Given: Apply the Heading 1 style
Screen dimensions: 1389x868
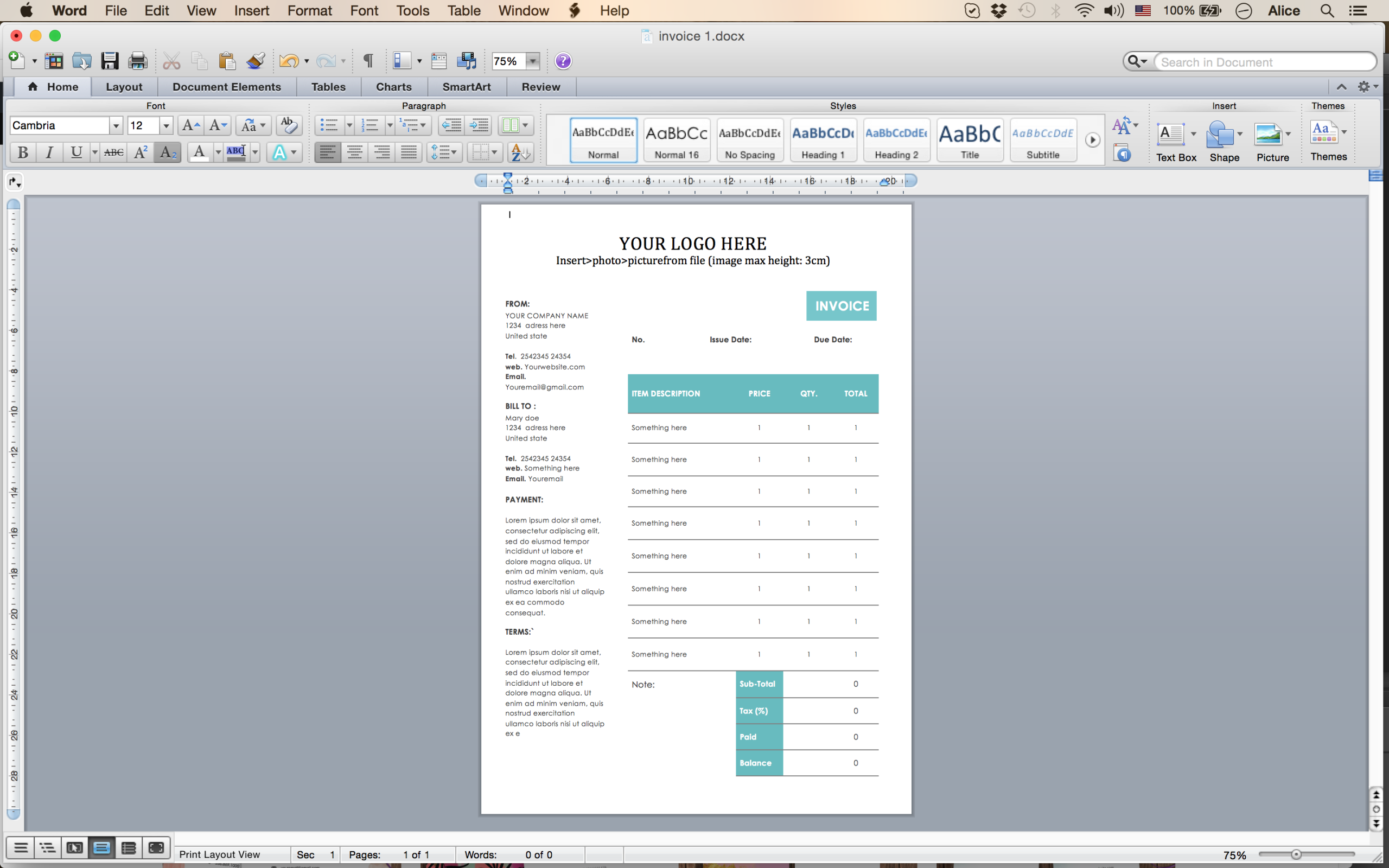Looking at the screenshot, I should click(823, 140).
